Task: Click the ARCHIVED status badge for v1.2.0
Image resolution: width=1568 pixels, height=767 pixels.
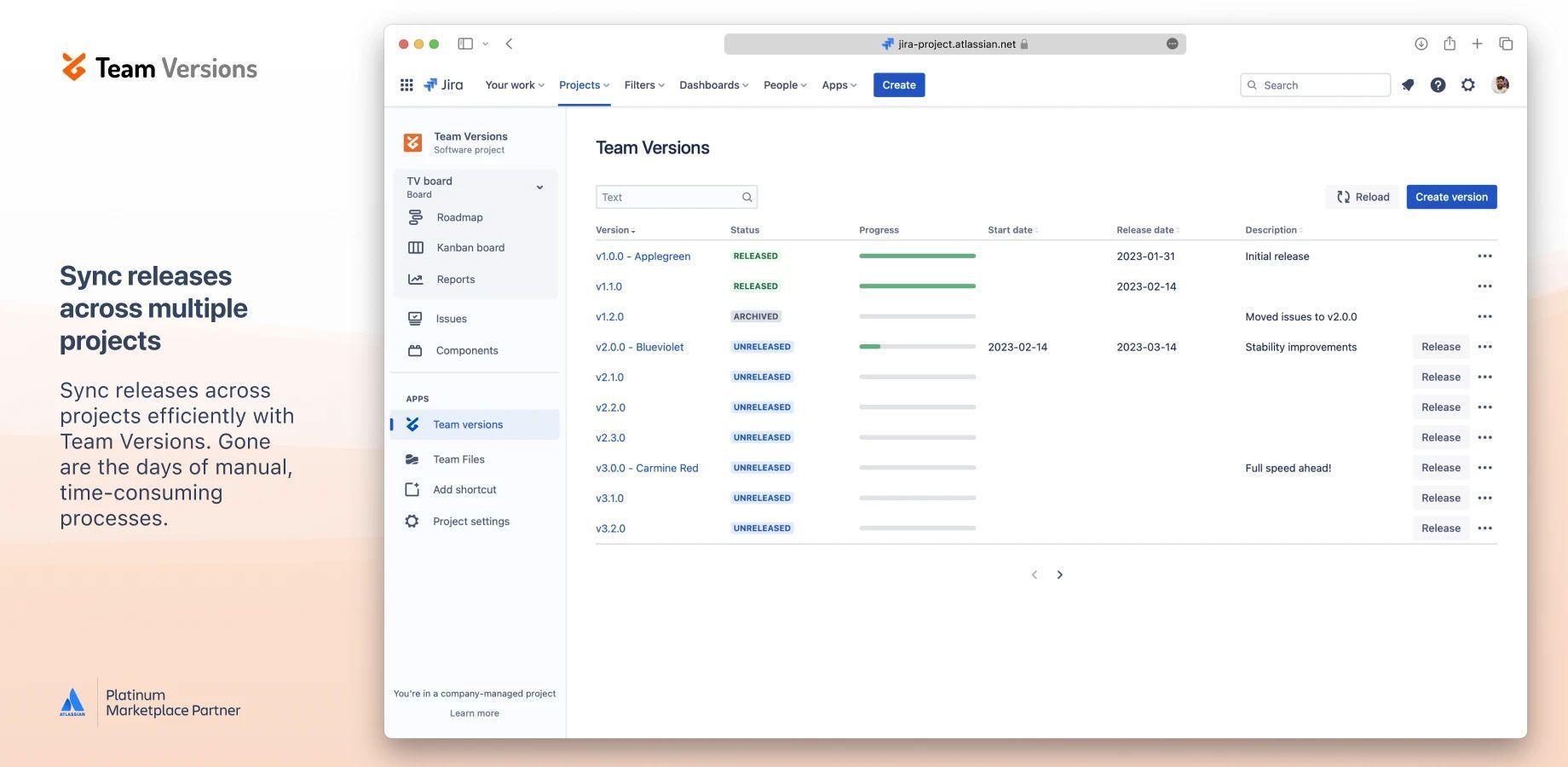Action: pos(756,317)
